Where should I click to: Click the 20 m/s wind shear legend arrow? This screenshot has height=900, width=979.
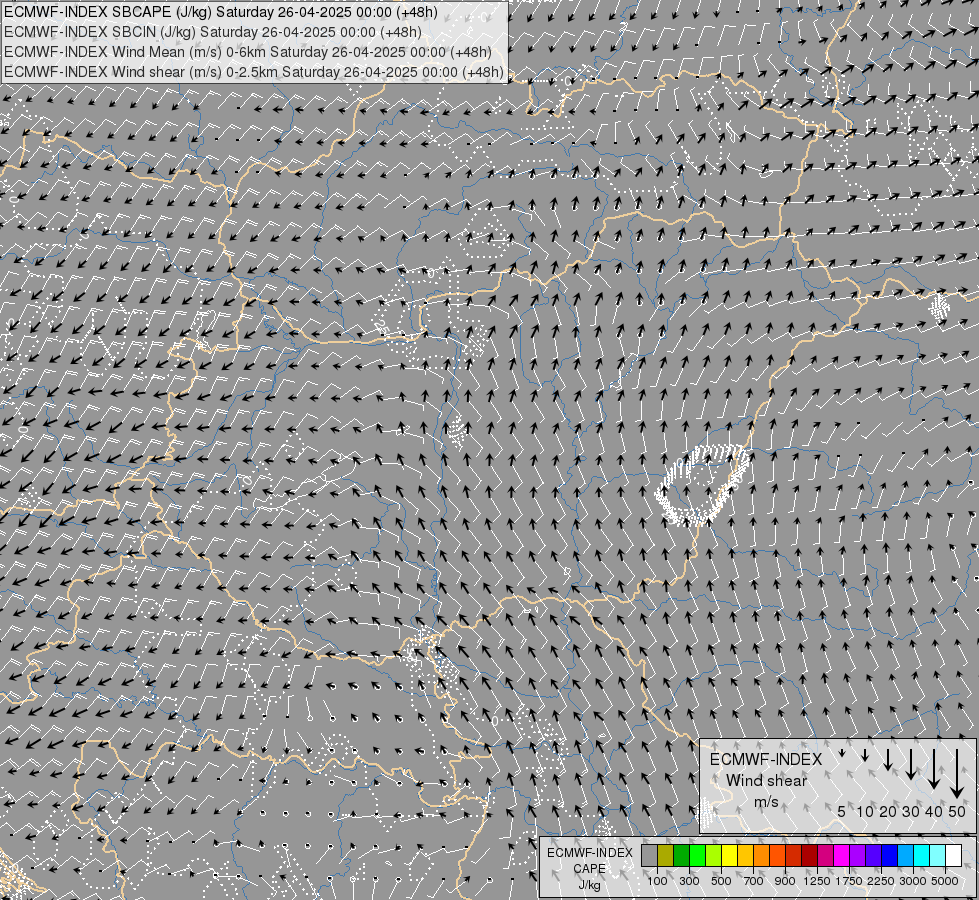pos(888,759)
